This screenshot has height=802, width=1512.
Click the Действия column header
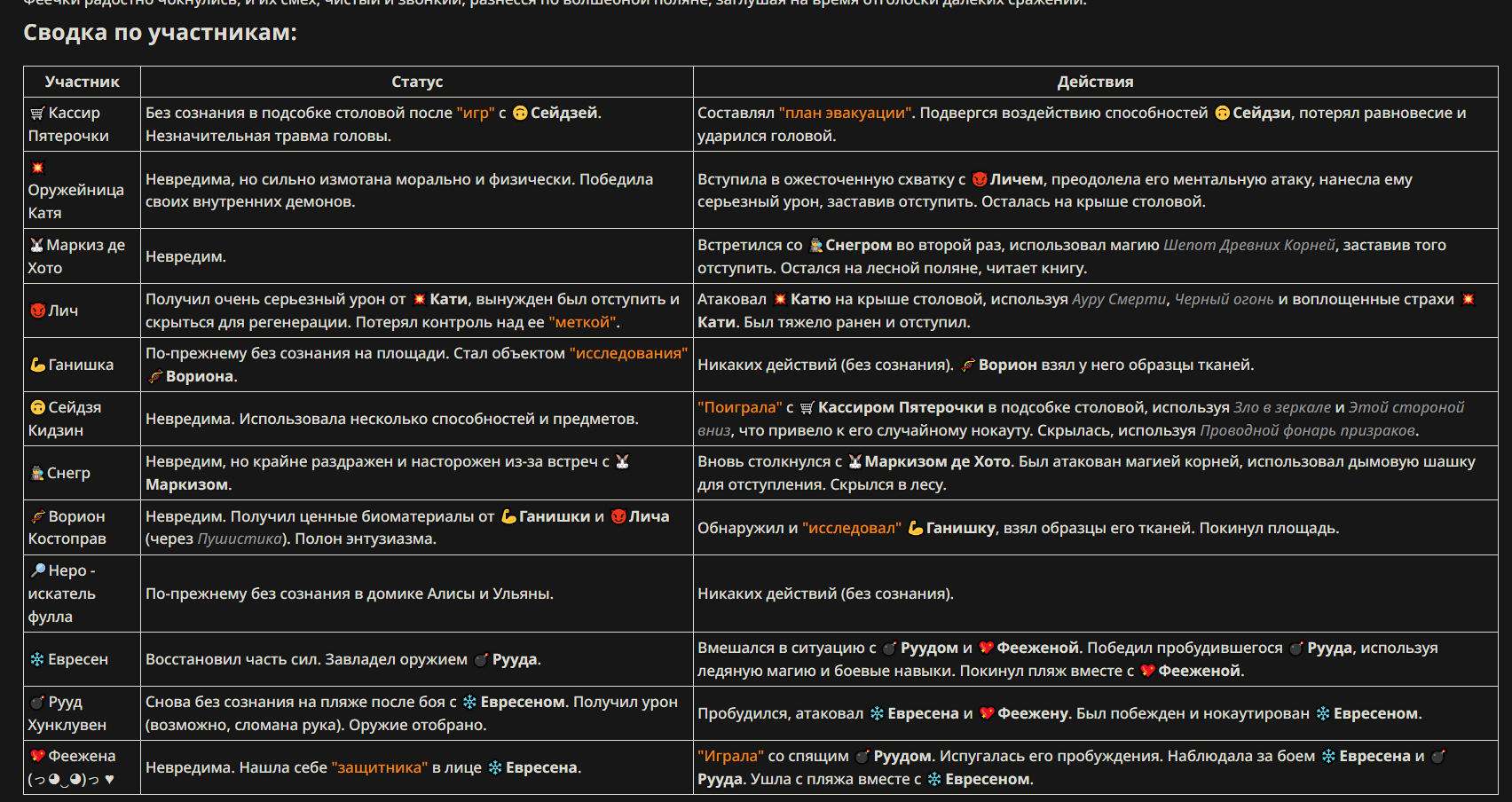[1095, 82]
